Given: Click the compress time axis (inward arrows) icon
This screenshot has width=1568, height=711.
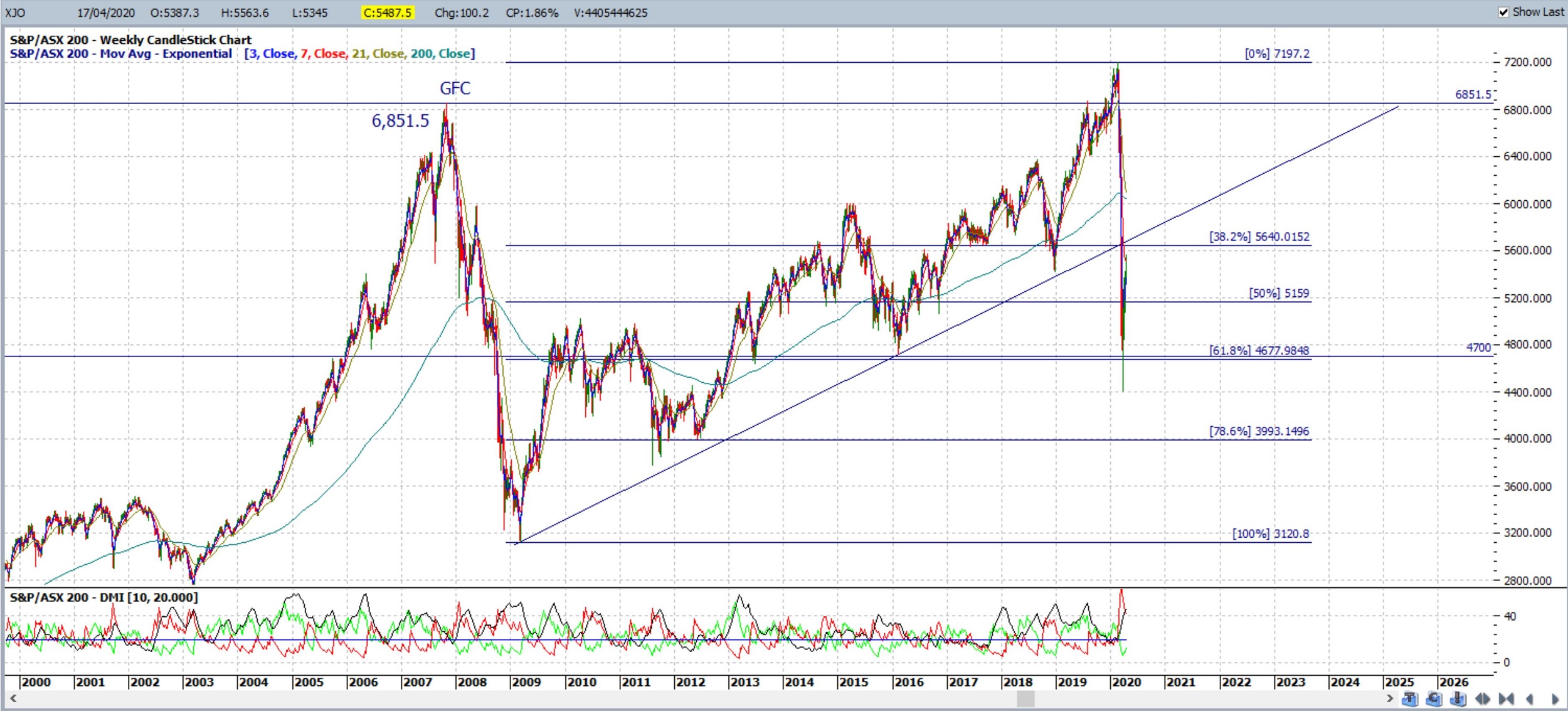Looking at the screenshot, I should [x=1506, y=698].
